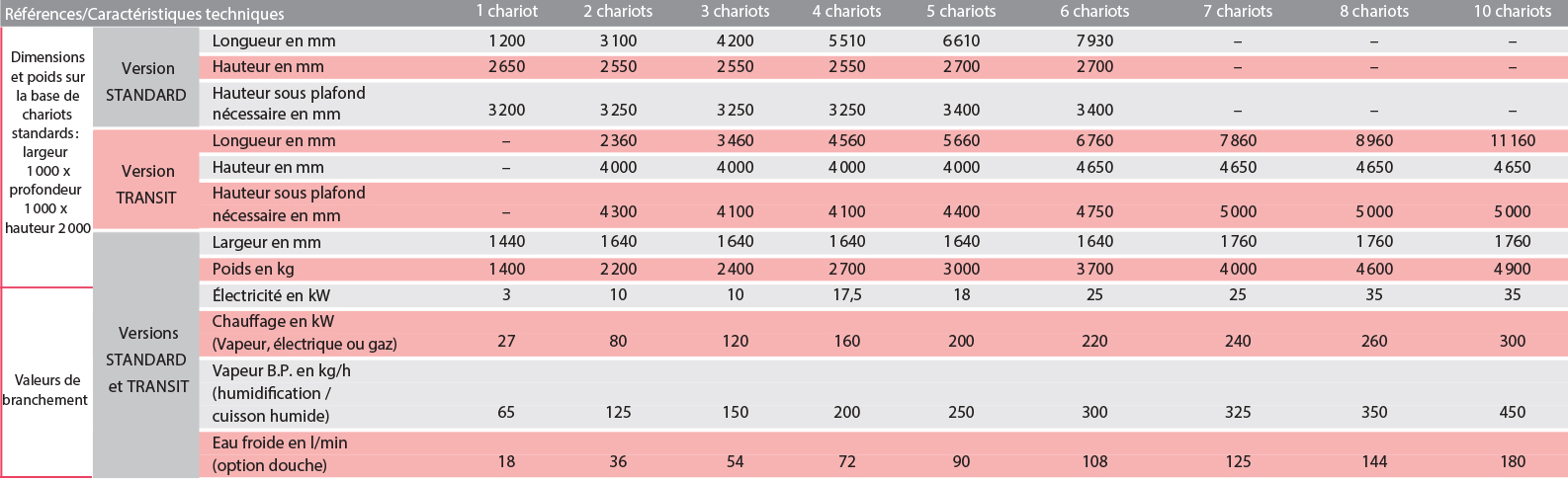Select the 'Version STANDARD' row group cell

146,81
